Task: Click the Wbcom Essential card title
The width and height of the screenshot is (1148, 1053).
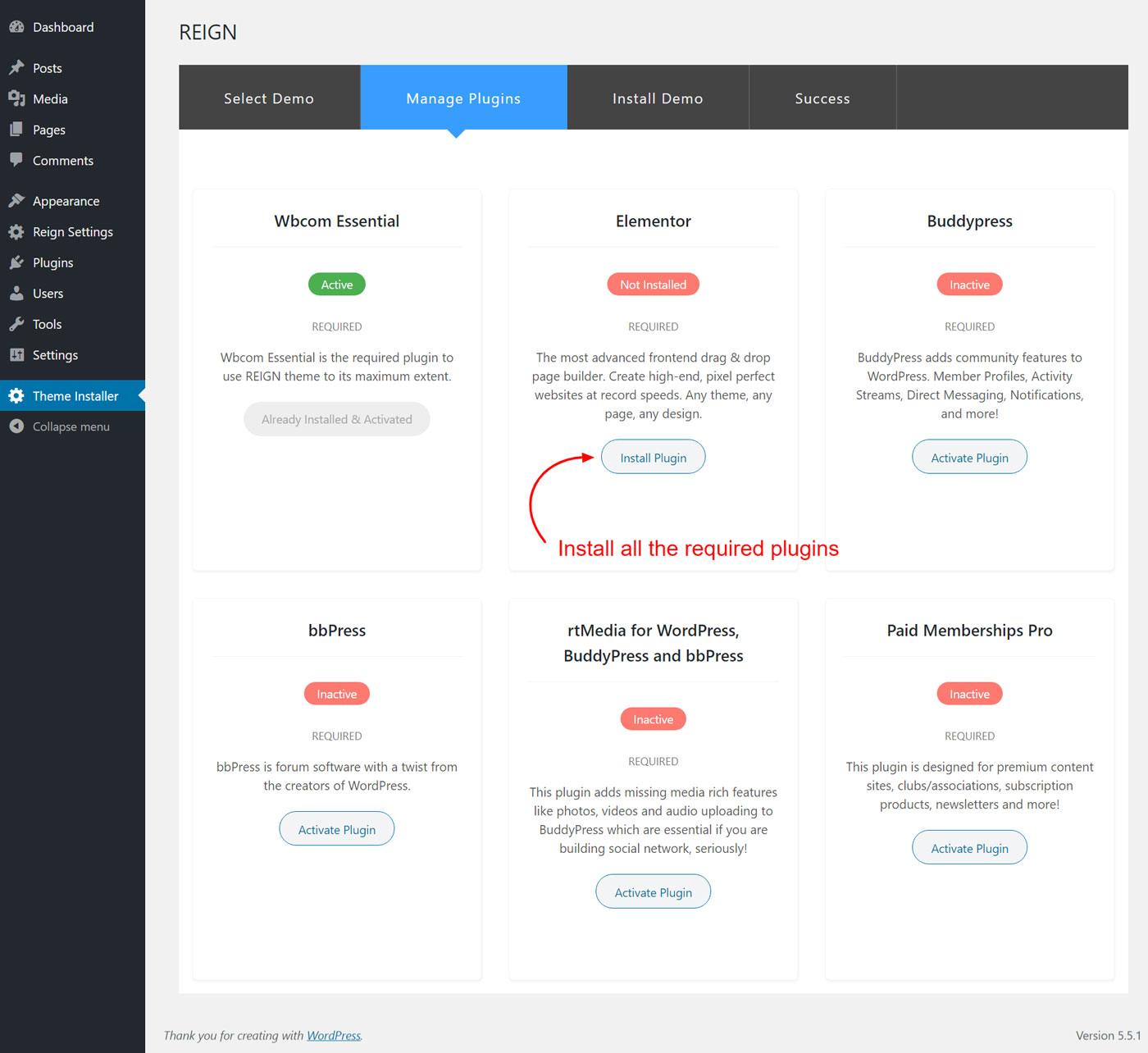Action: tap(337, 221)
